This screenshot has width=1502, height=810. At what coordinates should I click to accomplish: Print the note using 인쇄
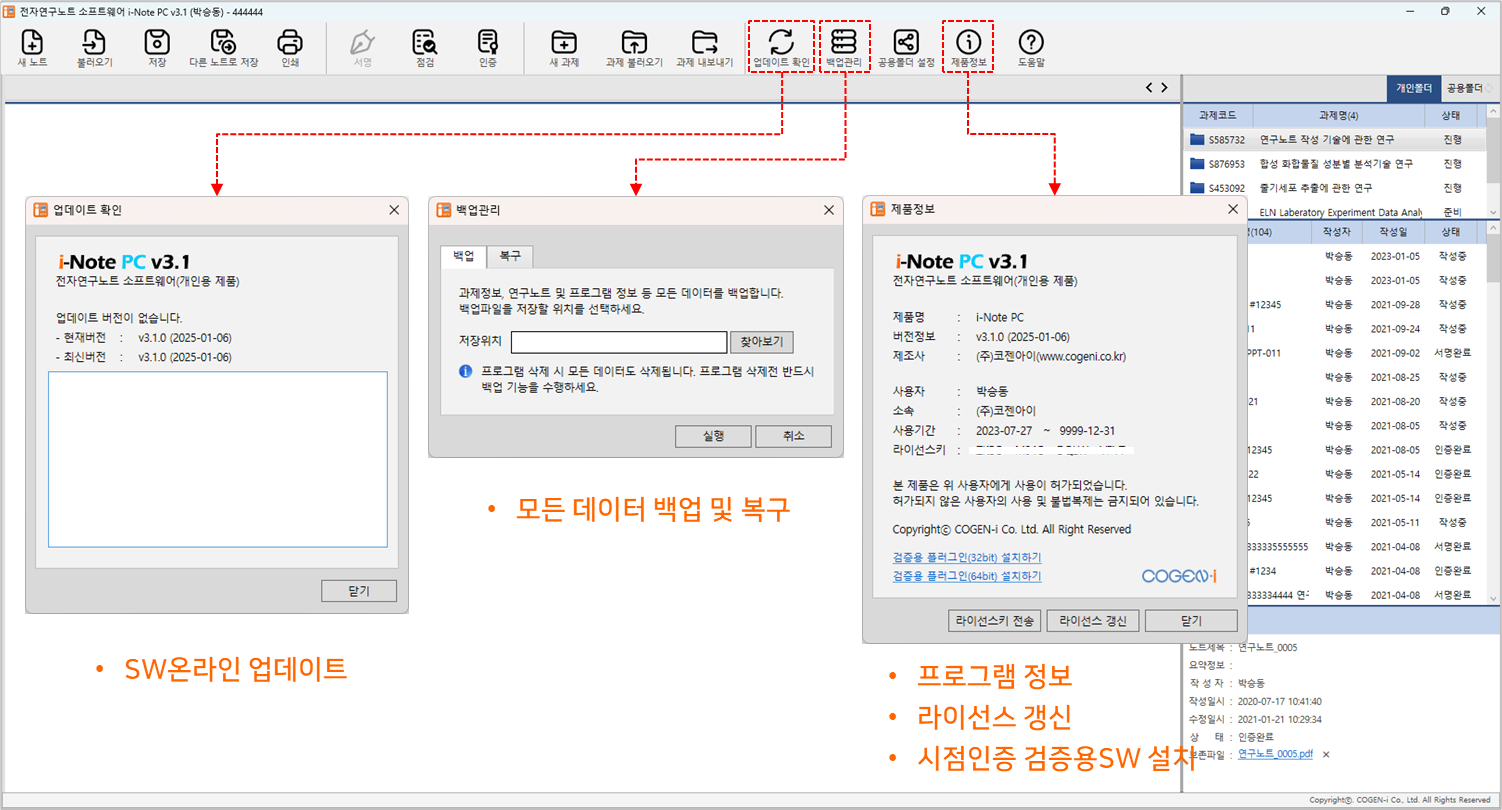290,48
